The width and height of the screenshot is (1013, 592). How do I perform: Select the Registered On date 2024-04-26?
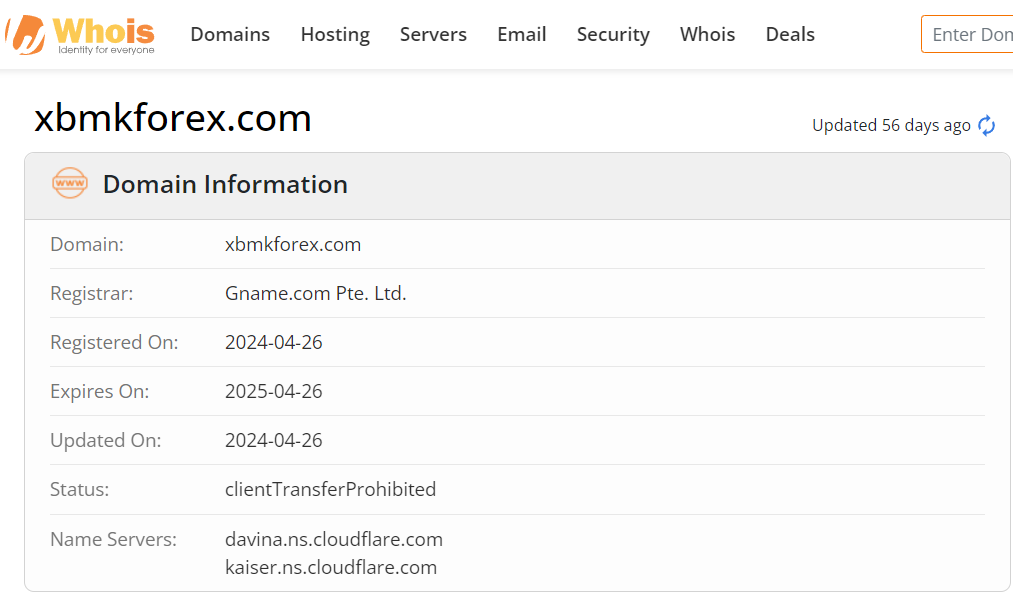(x=273, y=343)
